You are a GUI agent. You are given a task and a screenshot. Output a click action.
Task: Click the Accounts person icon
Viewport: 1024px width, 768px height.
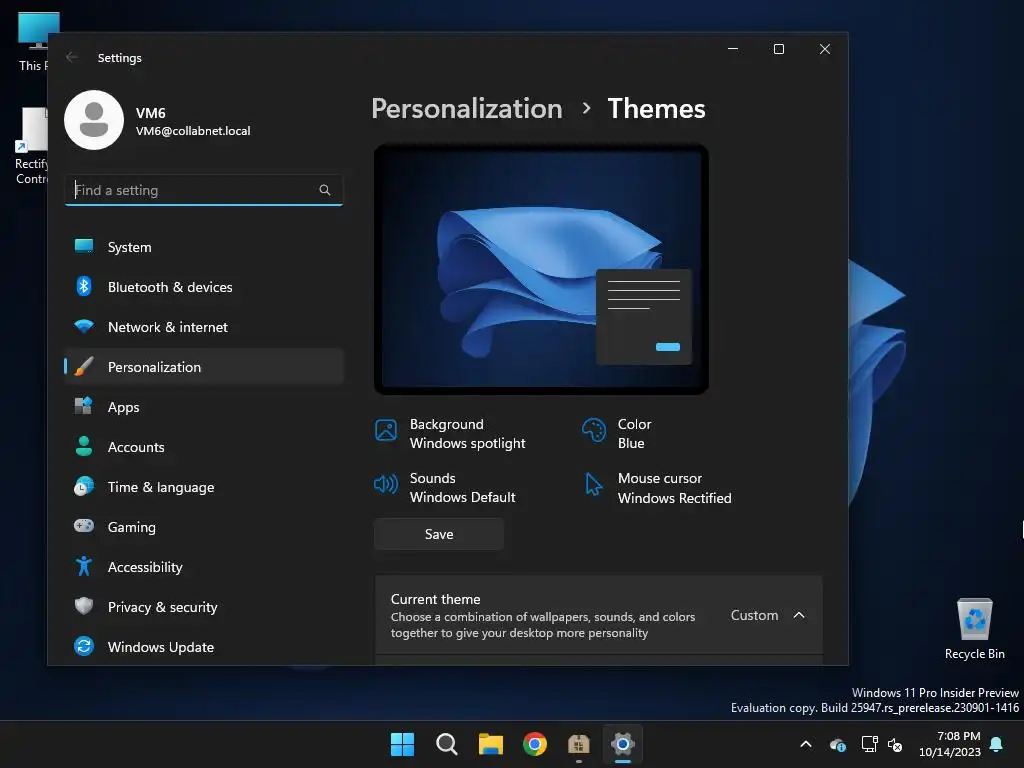[84, 446]
